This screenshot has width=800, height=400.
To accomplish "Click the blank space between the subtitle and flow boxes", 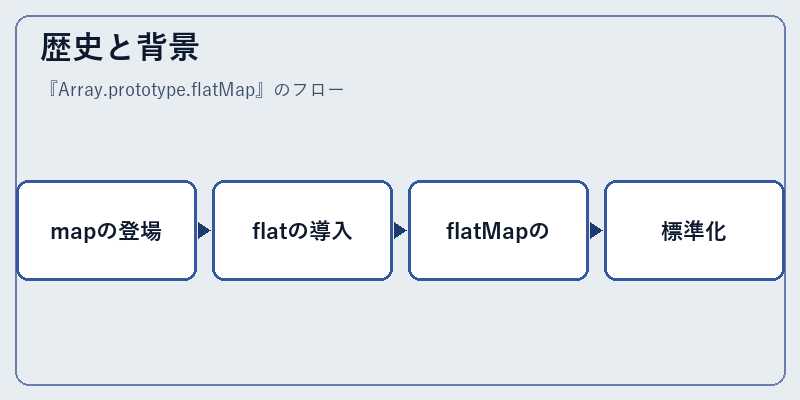I will point(401,140).
